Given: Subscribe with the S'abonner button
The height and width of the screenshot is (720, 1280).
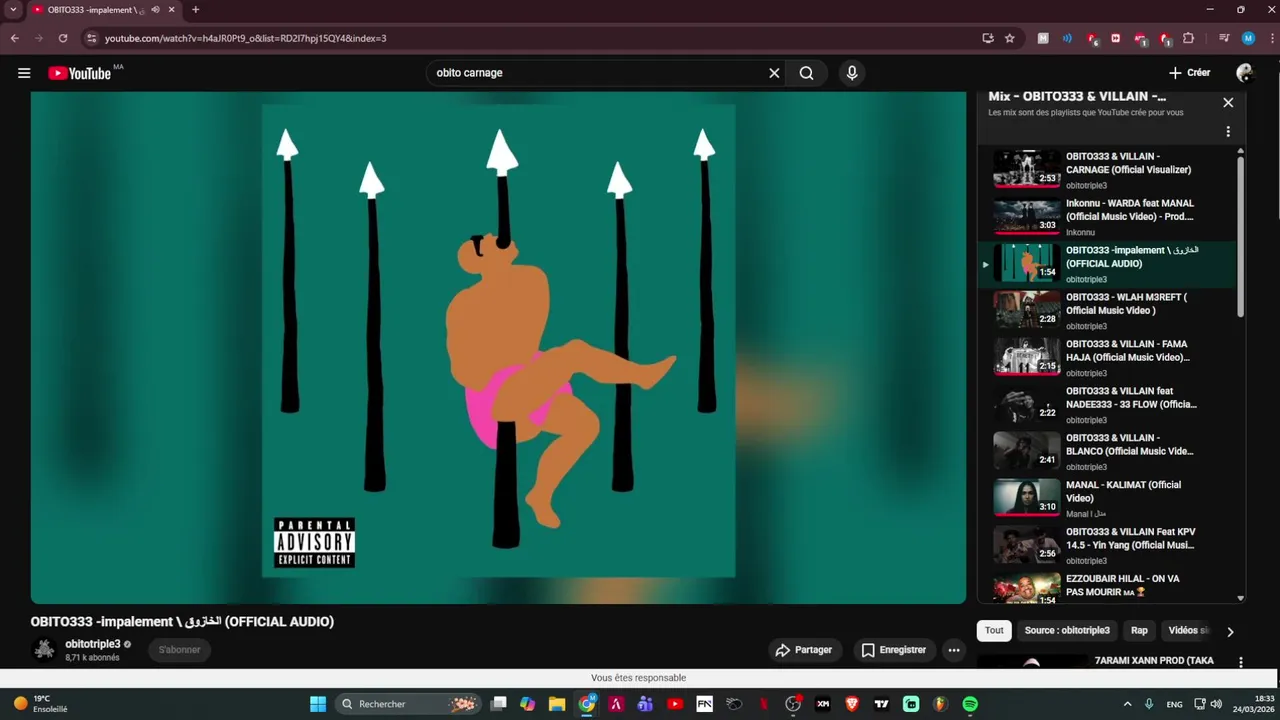Looking at the screenshot, I should [180, 650].
